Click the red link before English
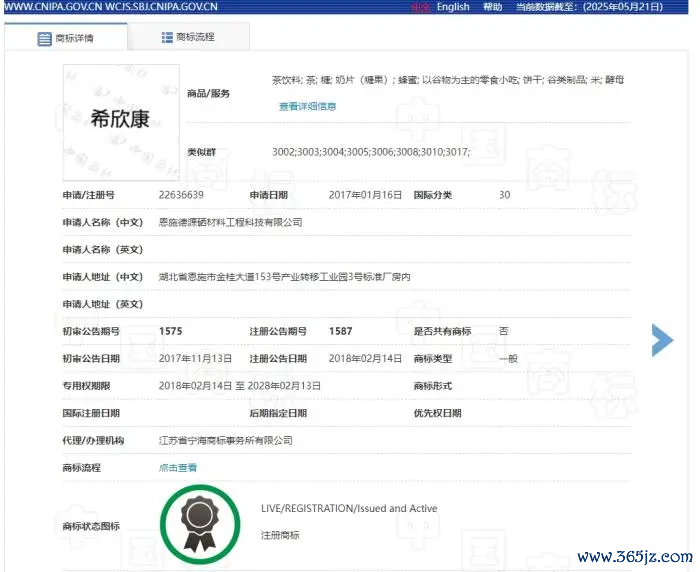 (421, 7)
